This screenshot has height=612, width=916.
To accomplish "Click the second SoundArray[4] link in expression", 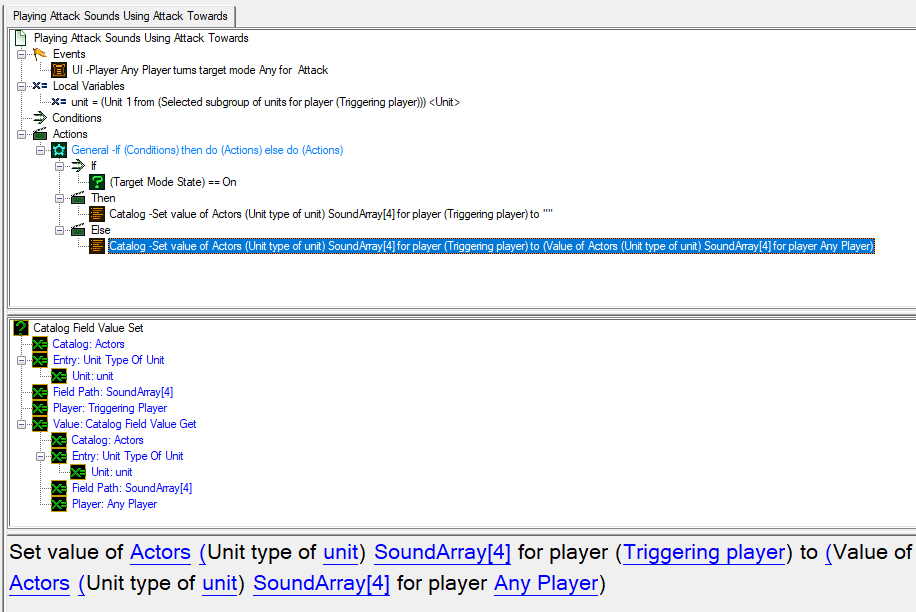I will (x=321, y=583).
